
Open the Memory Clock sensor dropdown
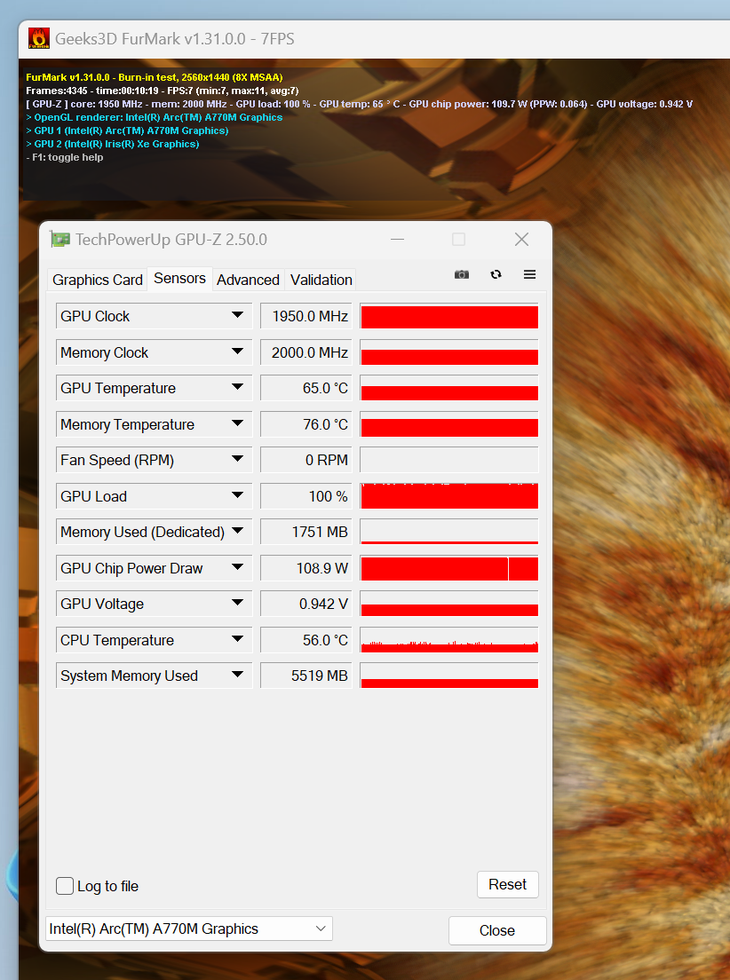pos(238,351)
